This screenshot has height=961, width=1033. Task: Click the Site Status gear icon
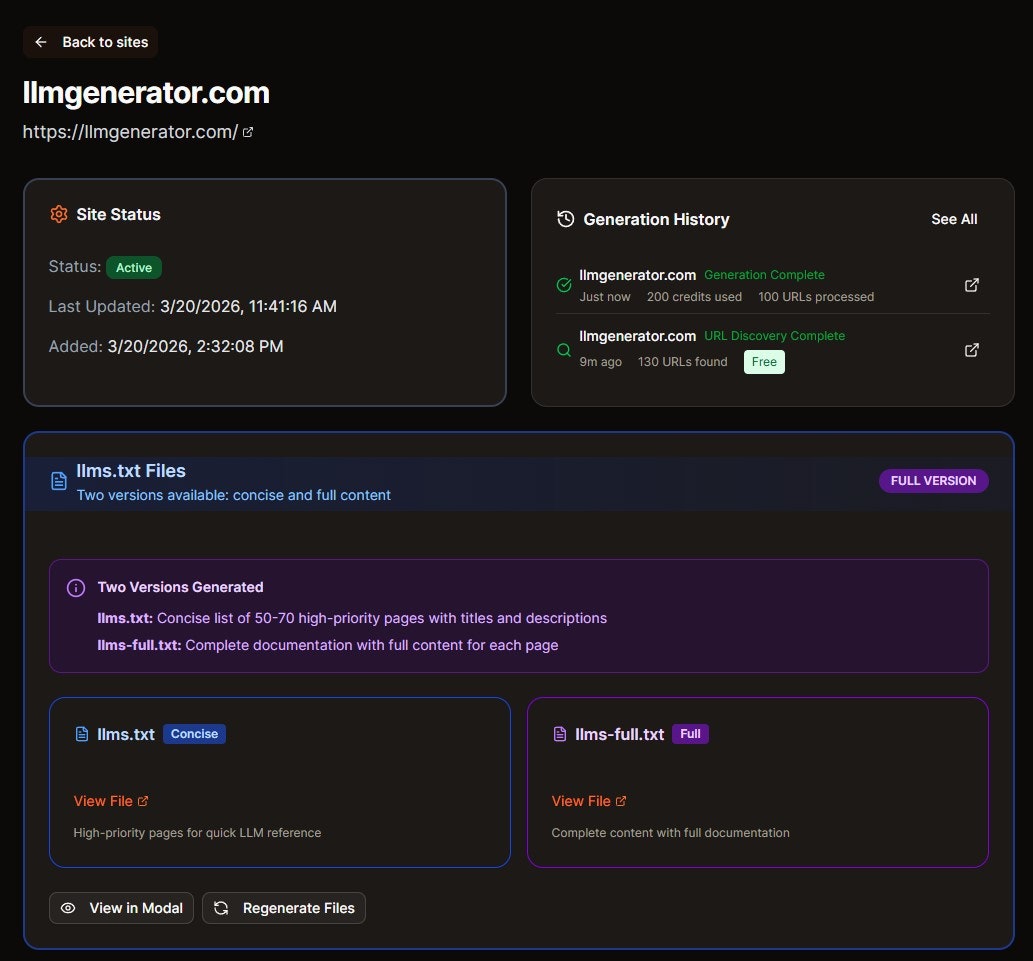tap(58, 214)
